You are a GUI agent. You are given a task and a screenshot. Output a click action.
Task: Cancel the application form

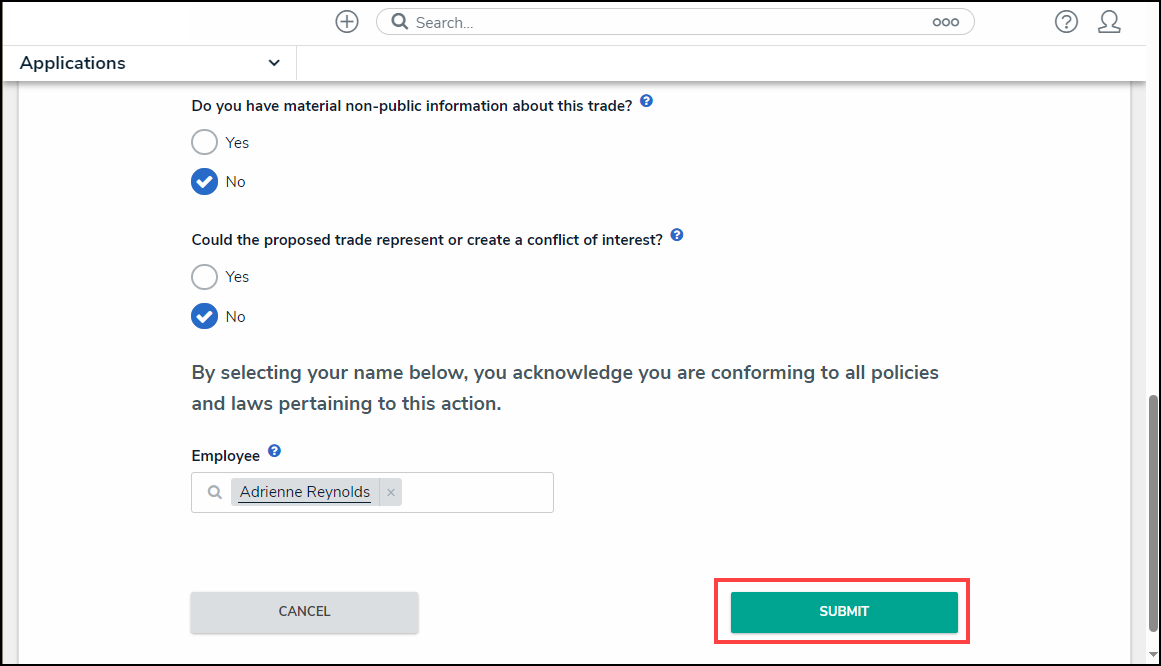pos(304,611)
